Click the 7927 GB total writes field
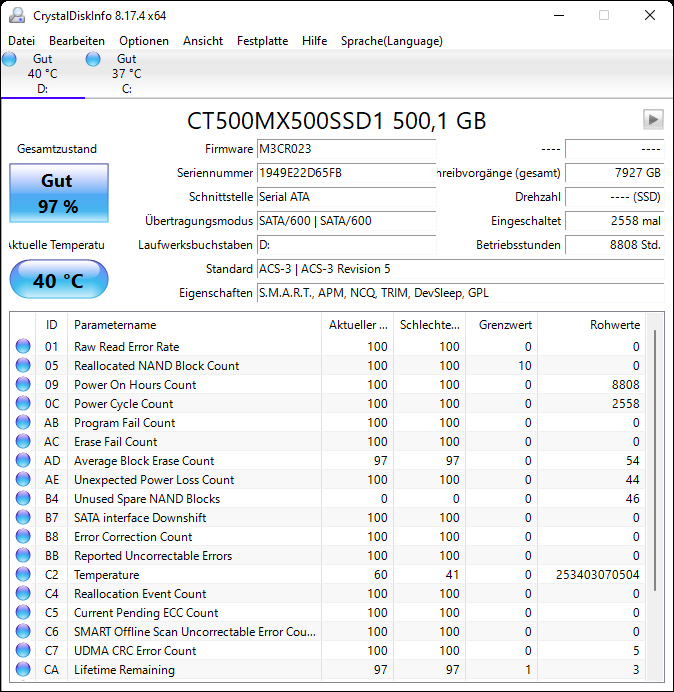The image size is (674, 692). point(614,173)
